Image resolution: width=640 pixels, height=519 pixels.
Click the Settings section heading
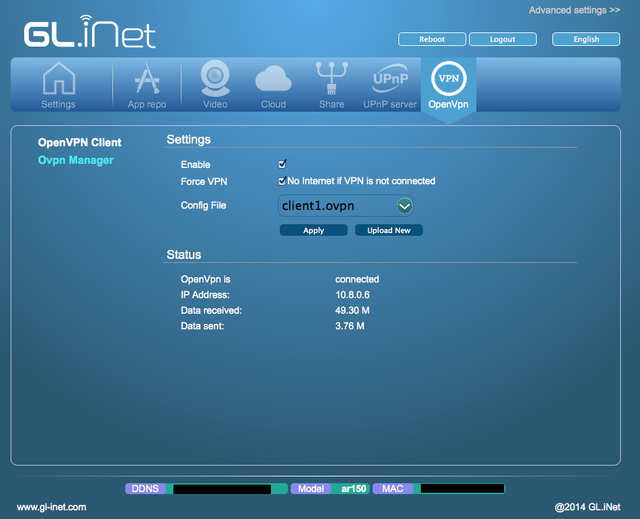[x=189, y=140]
